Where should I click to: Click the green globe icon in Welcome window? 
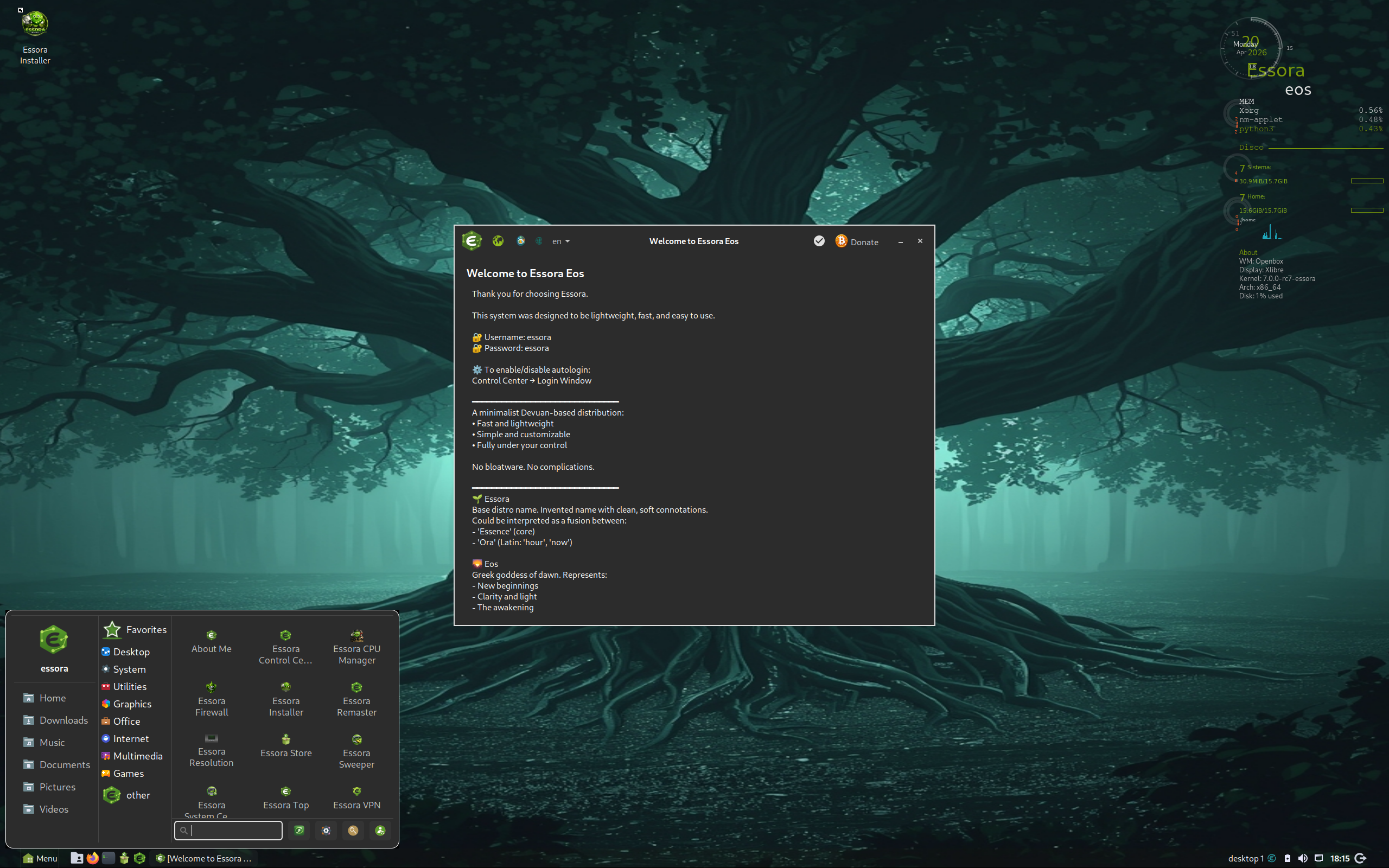pos(498,241)
